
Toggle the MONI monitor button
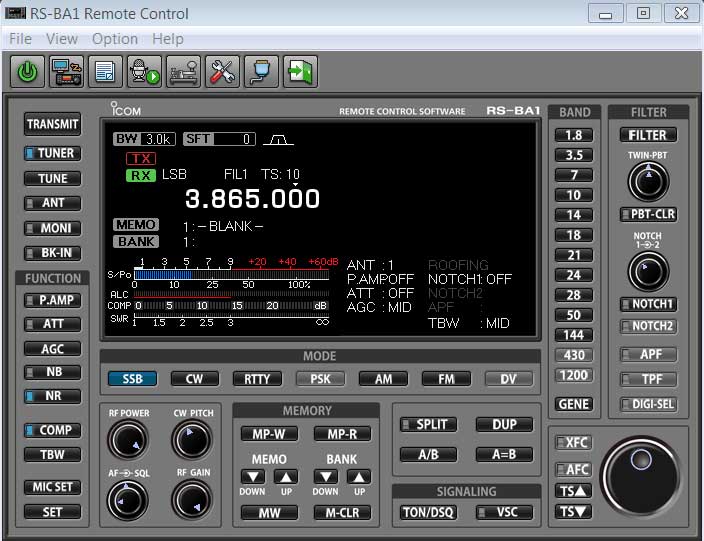click(x=53, y=228)
